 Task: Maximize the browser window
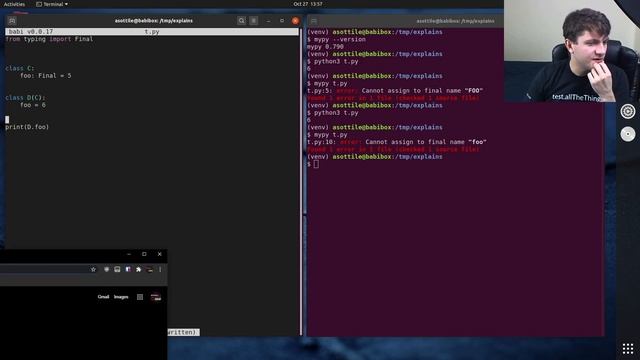(x=144, y=254)
